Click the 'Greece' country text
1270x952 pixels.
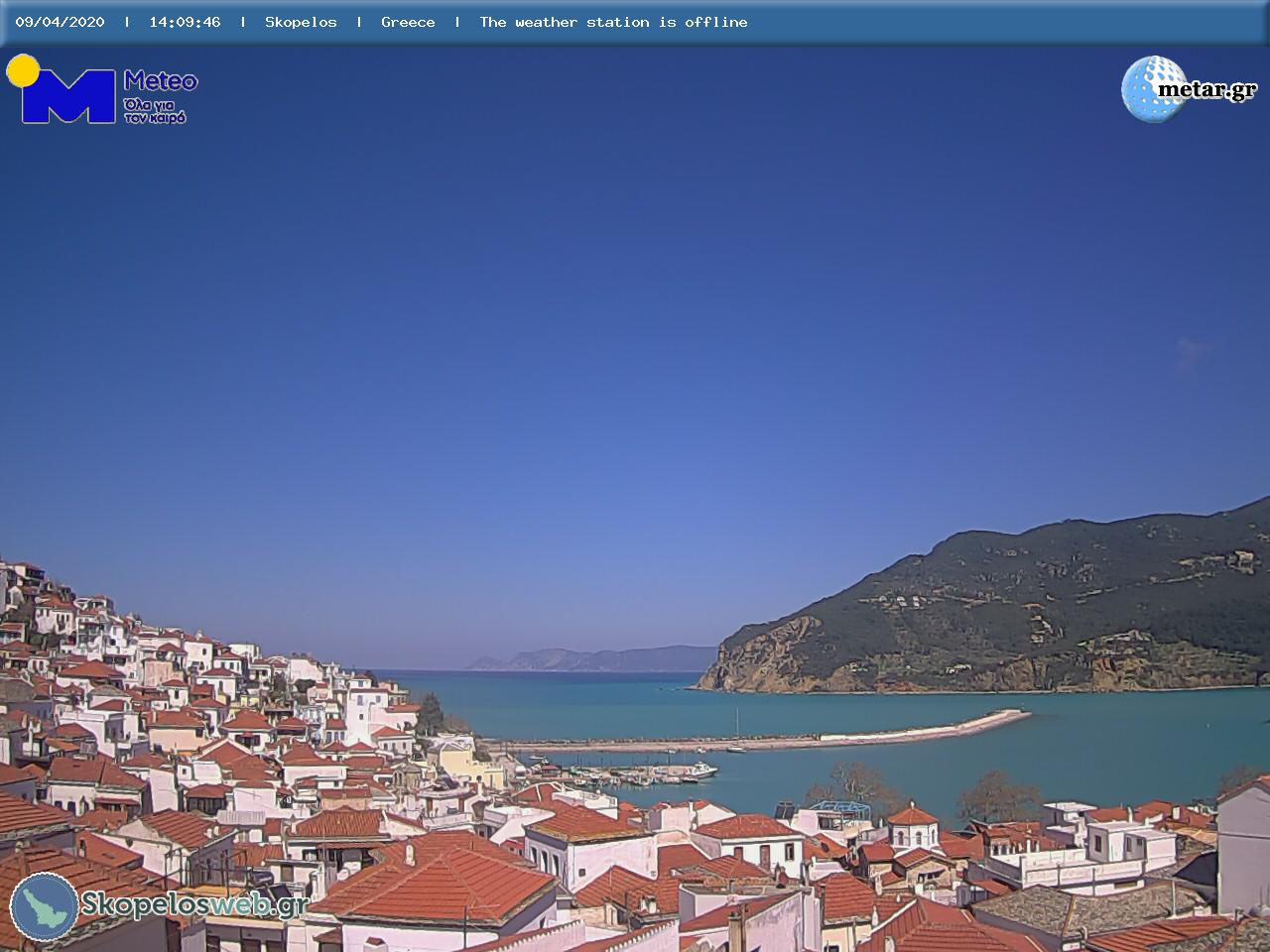[408, 22]
